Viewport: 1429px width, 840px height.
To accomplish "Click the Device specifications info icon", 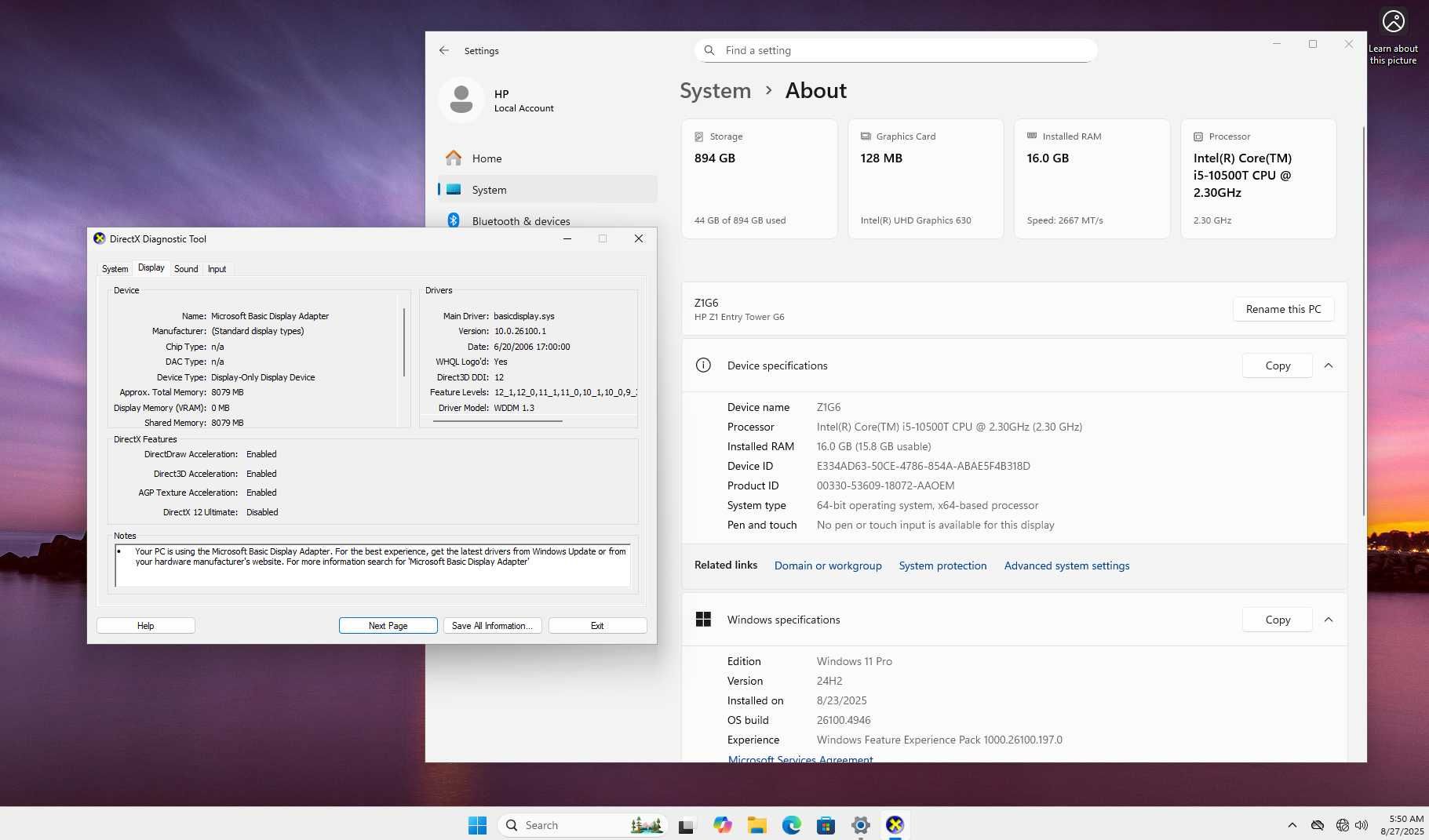I will point(703,365).
